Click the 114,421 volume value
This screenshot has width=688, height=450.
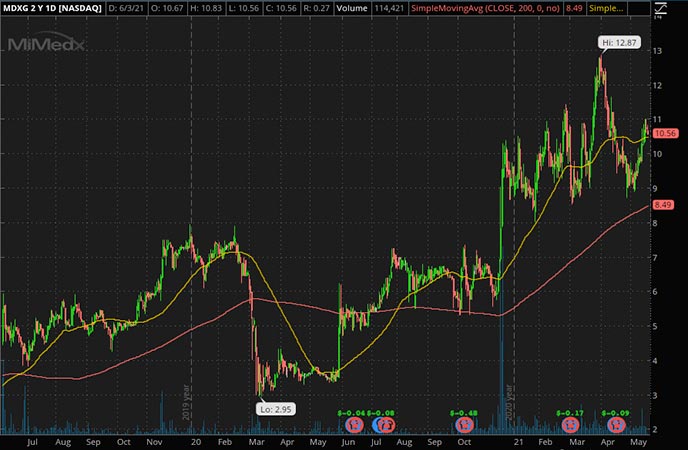coord(389,8)
